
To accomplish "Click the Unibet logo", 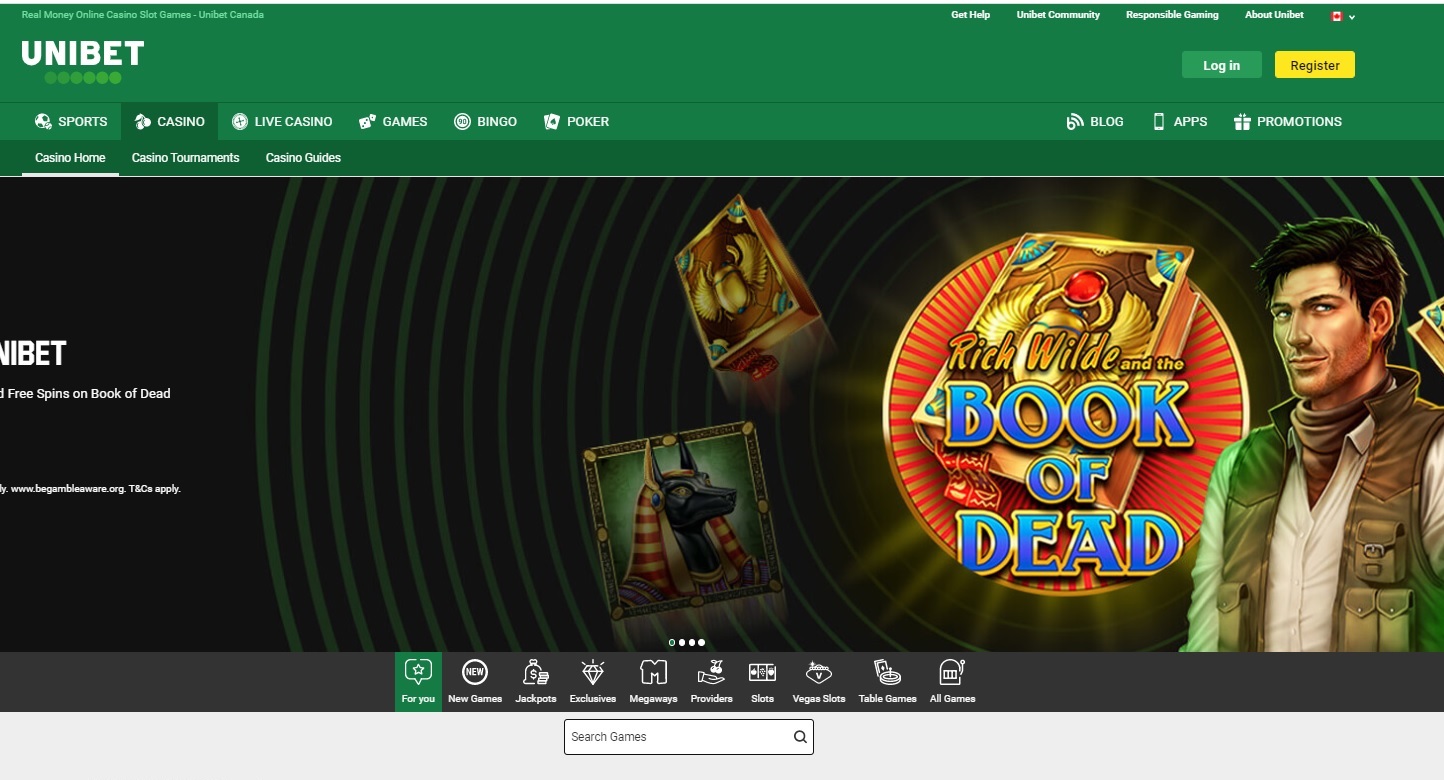I will [x=83, y=62].
